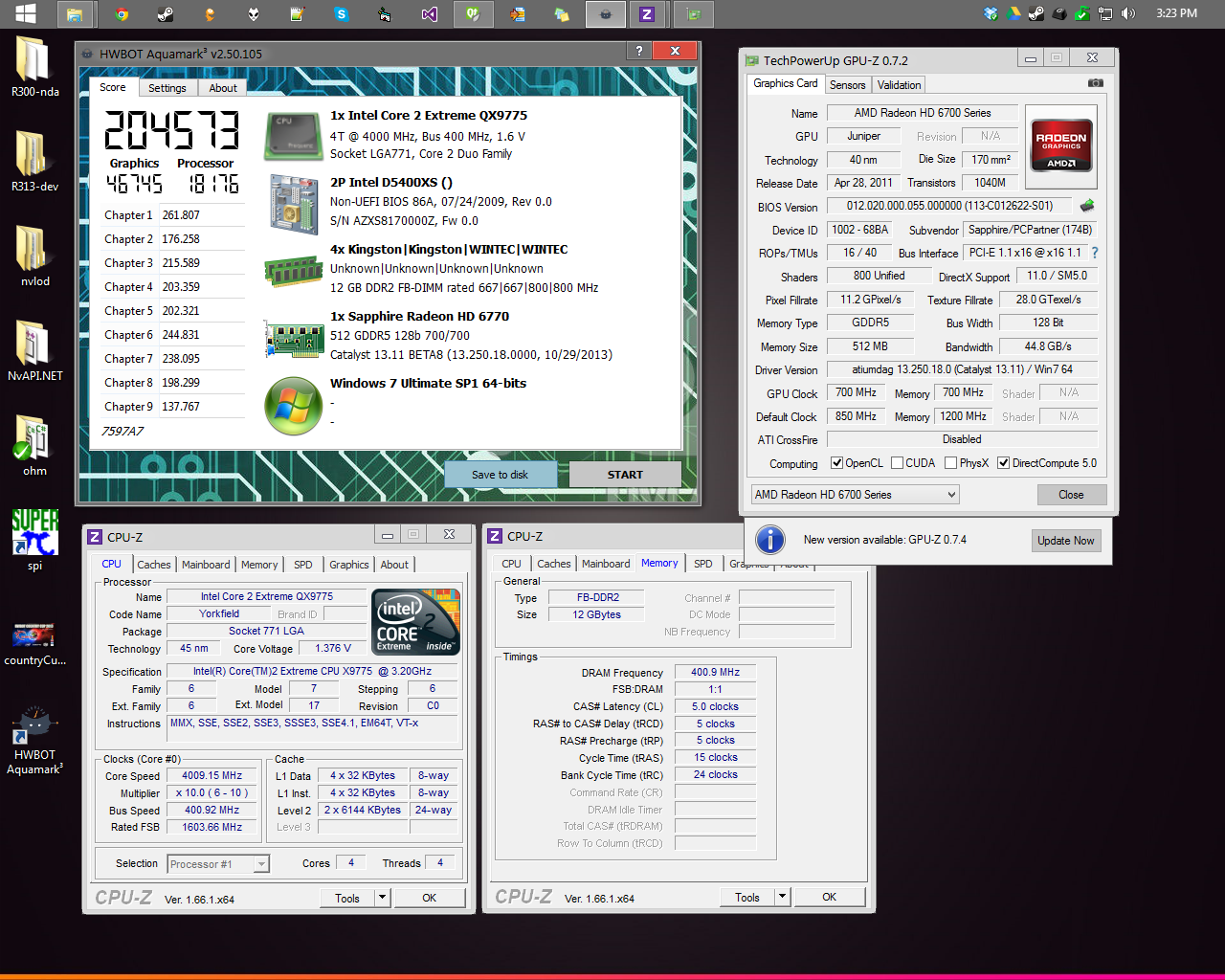Click the BIOS save chip icon in GPU-Z
The height and width of the screenshot is (980, 1225).
(x=1087, y=205)
